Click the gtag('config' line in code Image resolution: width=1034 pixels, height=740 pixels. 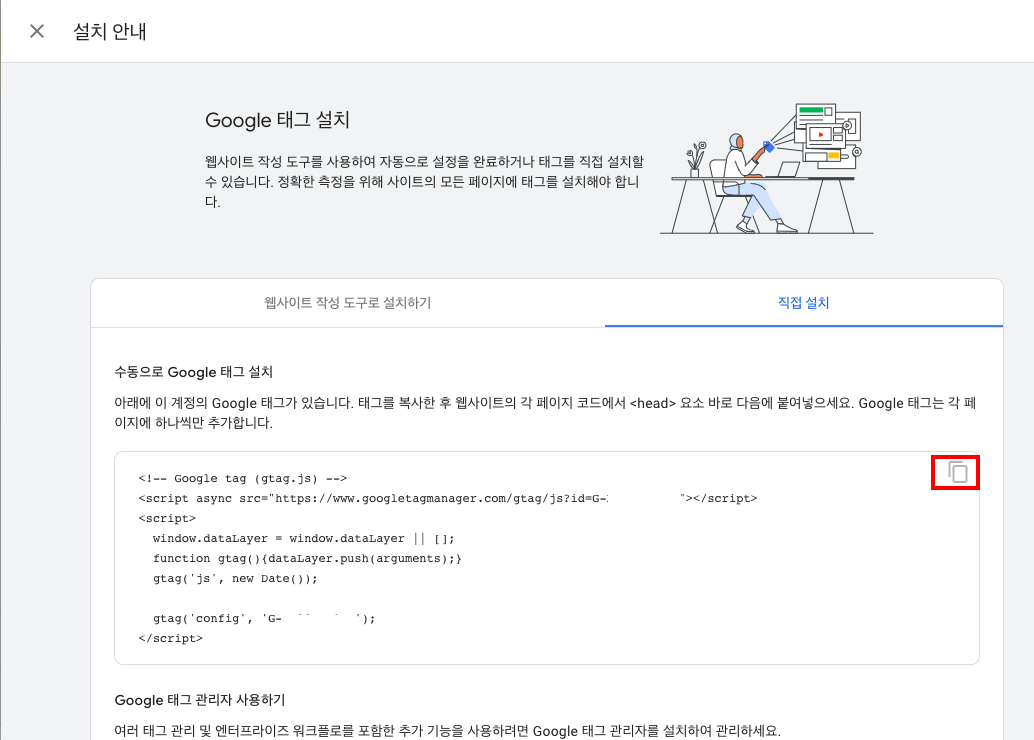coord(264,619)
